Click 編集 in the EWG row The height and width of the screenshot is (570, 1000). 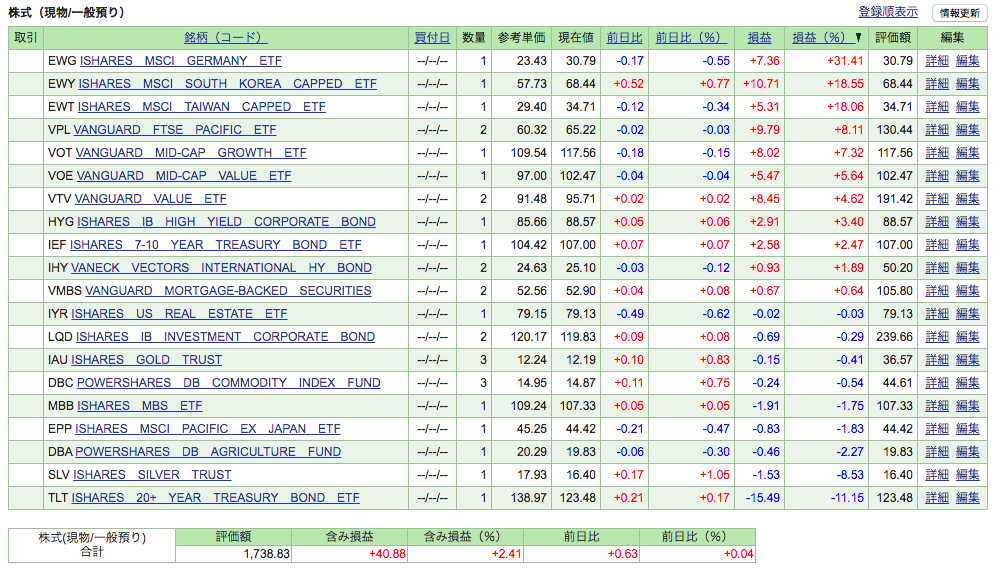(967, 61)
